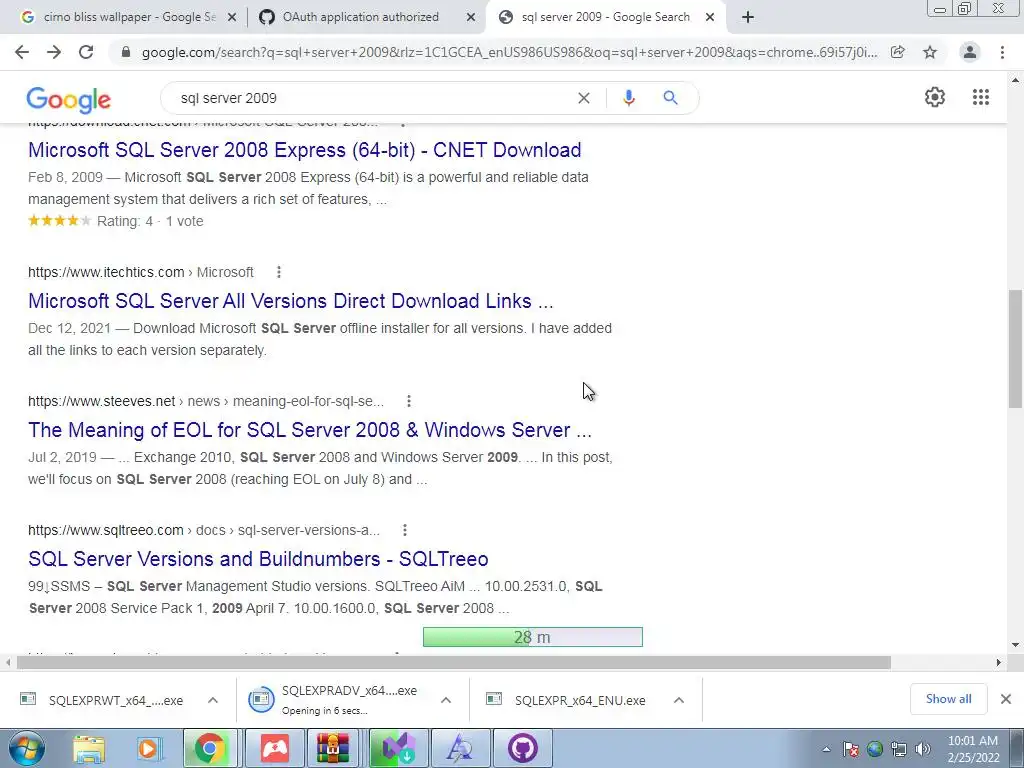Open the SQLEXPRADV_x64 download item

[338, 700]
